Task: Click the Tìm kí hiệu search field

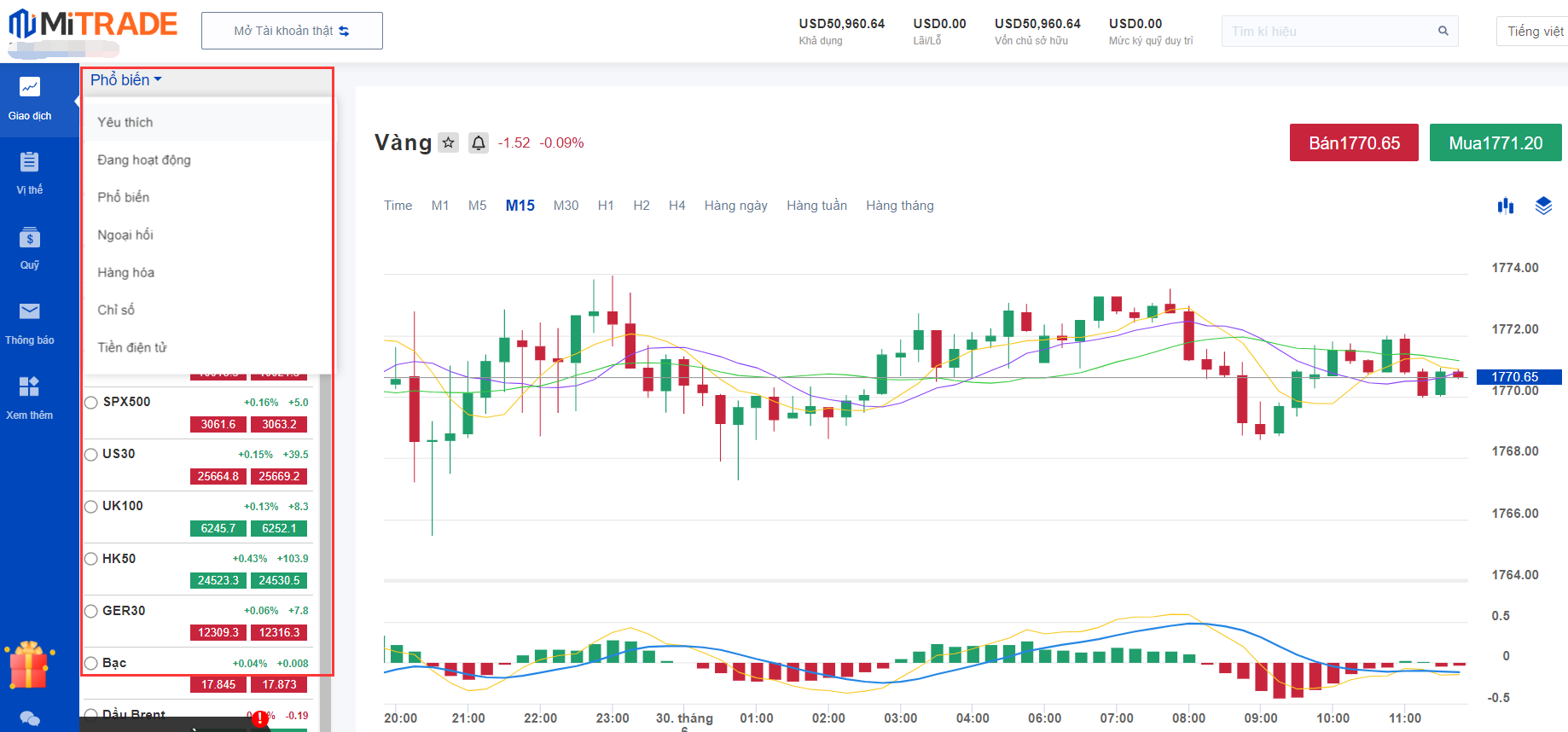Action: point(1331,32)
